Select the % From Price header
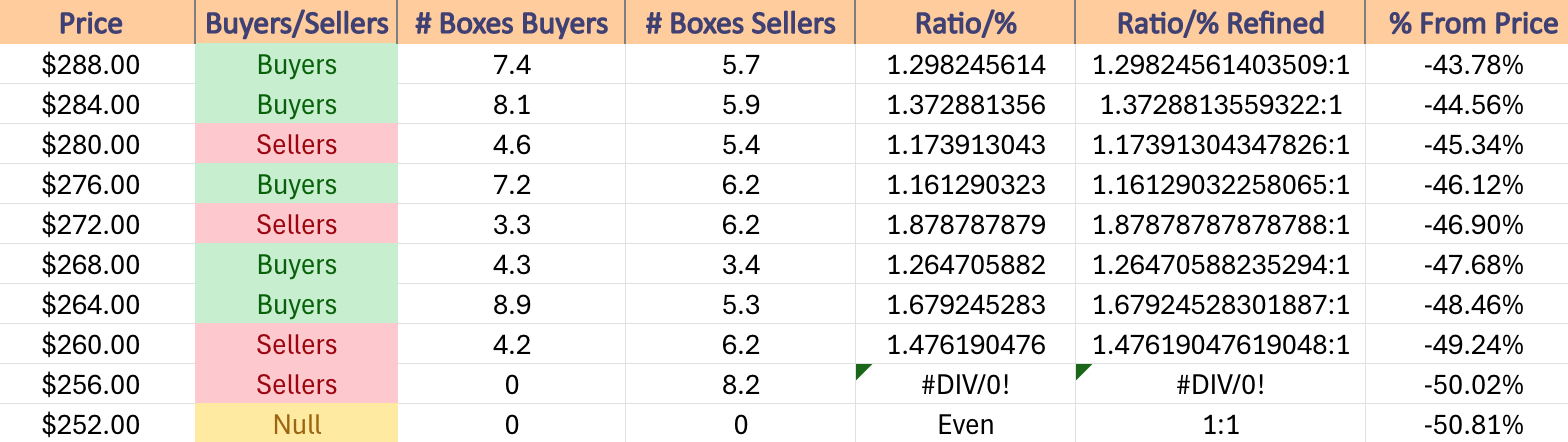The image size is (1568, 442). click(1467, 22)
